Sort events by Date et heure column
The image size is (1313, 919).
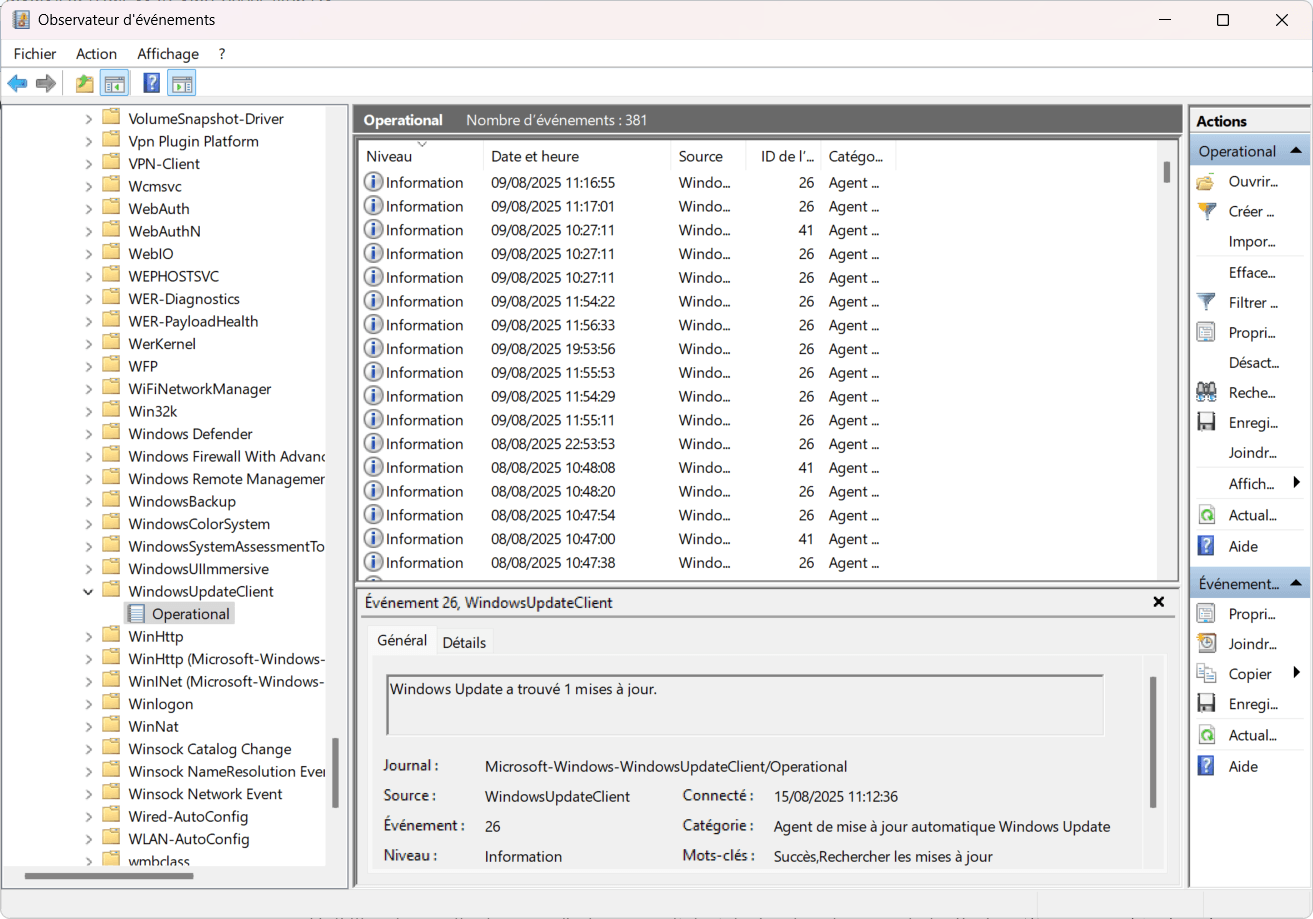point(577,156)
